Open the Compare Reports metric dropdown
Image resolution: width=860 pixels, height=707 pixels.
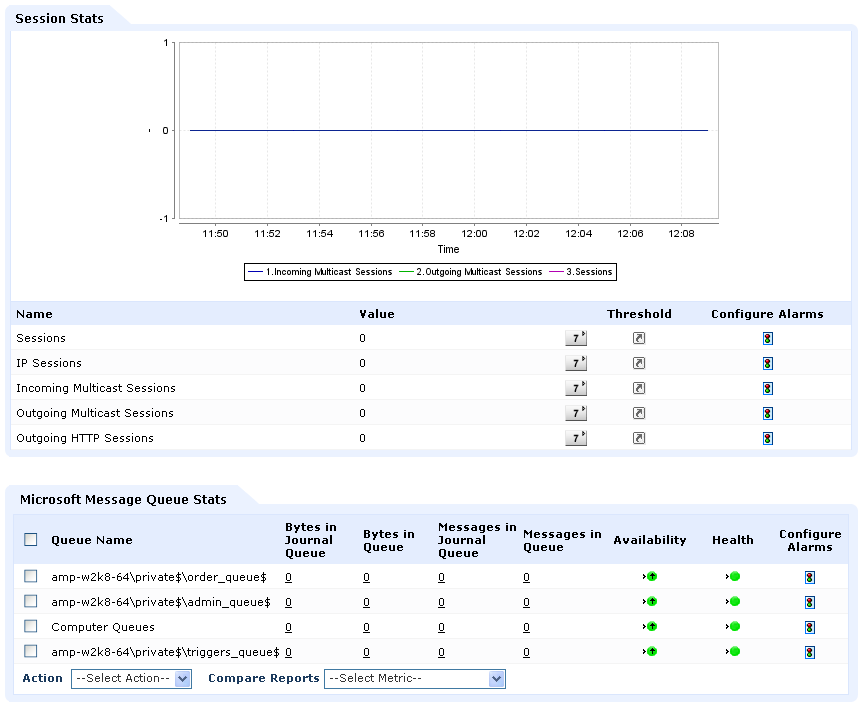tap(415, 678)
